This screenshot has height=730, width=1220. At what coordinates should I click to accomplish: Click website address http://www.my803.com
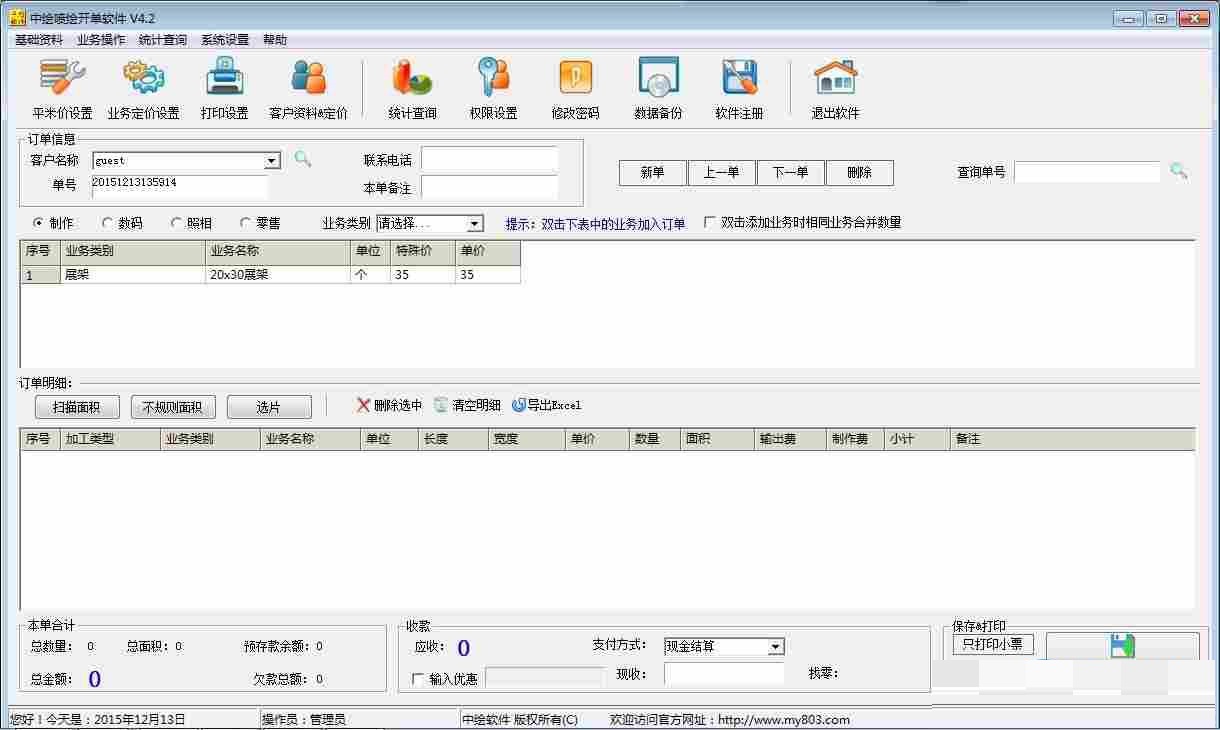pos(784,719)
